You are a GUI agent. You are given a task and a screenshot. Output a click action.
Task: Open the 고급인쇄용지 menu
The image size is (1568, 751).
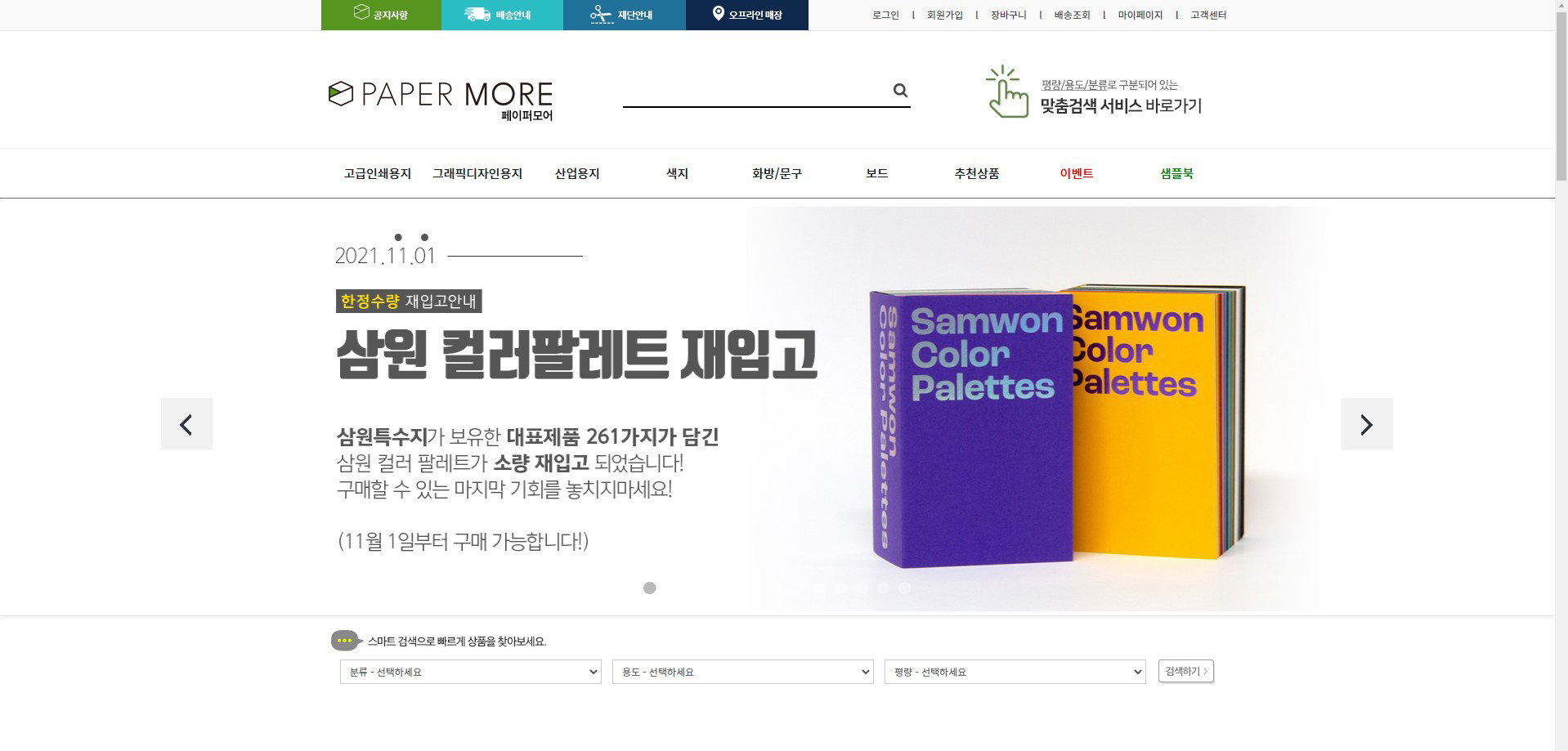tap(378, 173)
